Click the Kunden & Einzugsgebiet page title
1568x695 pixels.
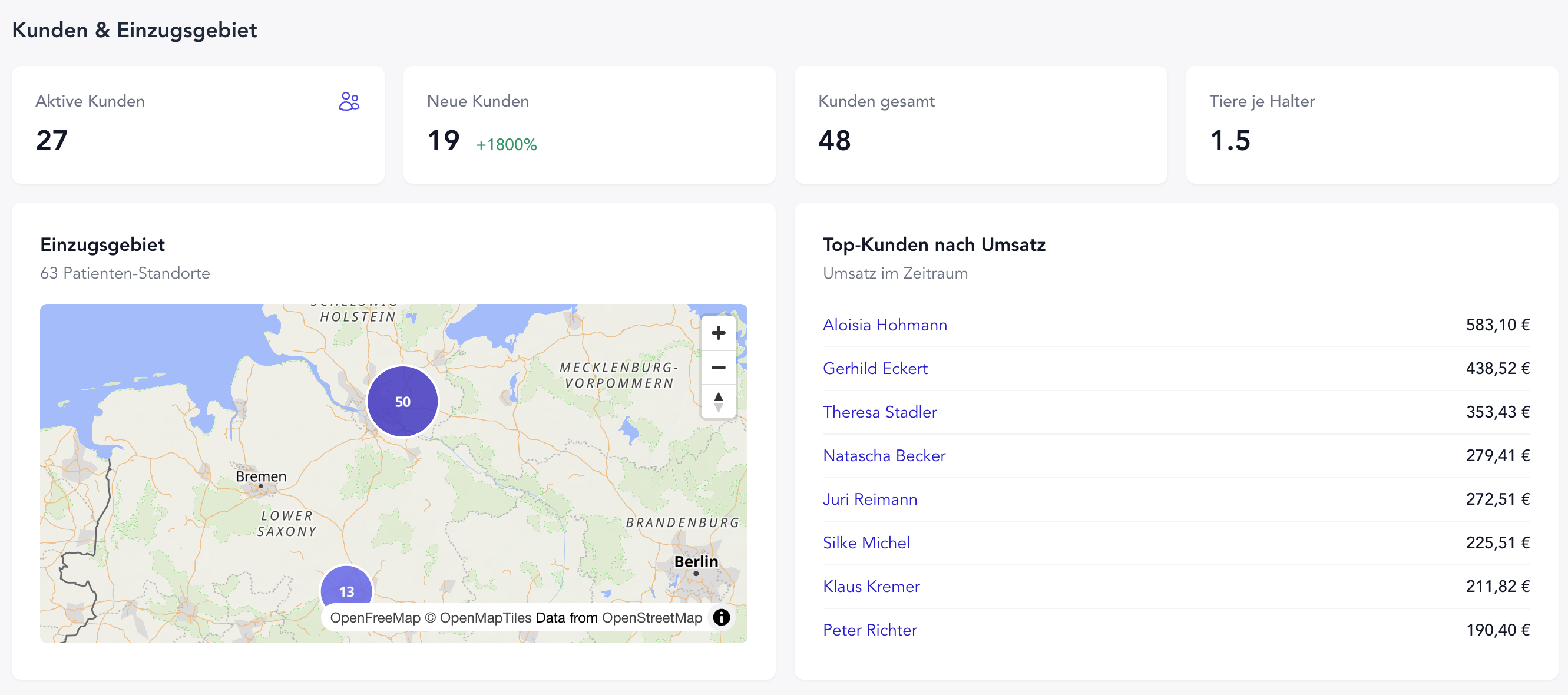[x=134, y=30]
